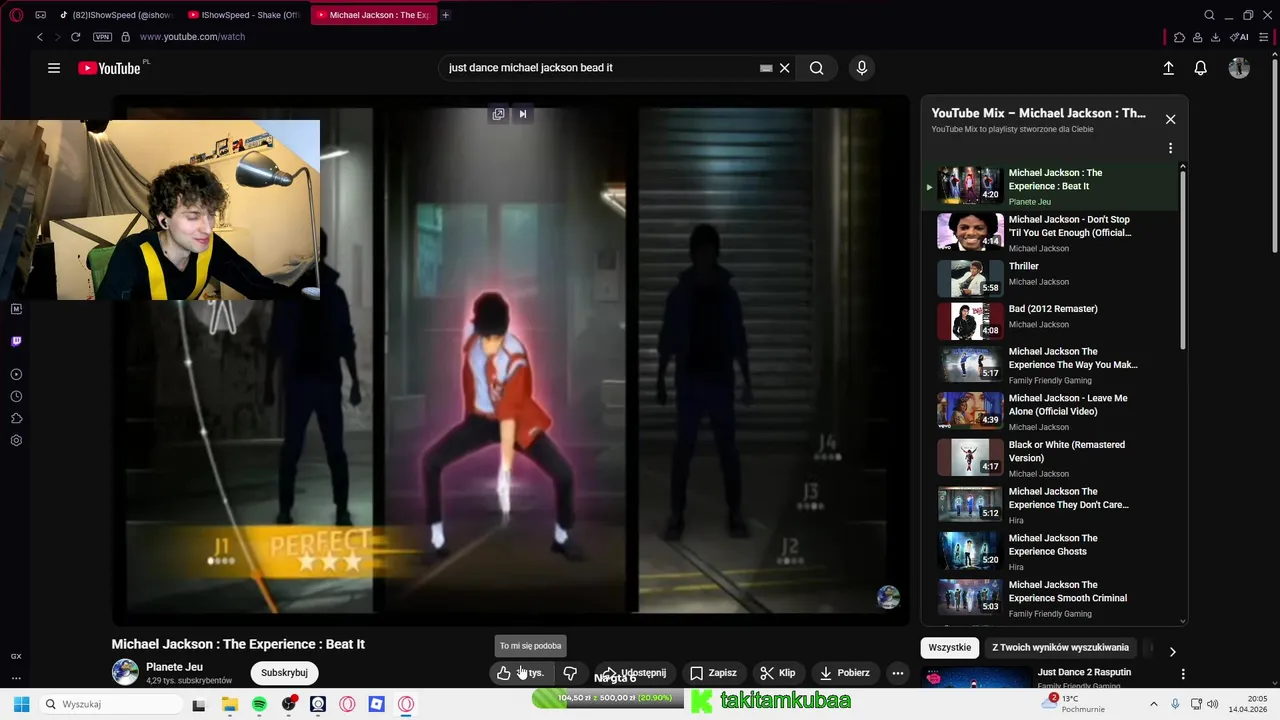This screenshot has width=1280, height=720.
Task: Play The Experience Ghosts from mix
Action: [1050, 551]
